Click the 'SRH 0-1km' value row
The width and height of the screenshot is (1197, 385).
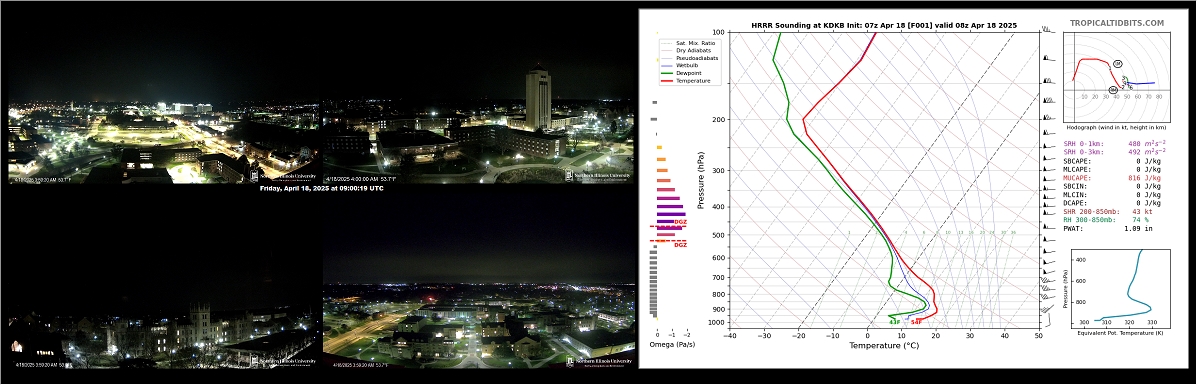pos(1115,144)
